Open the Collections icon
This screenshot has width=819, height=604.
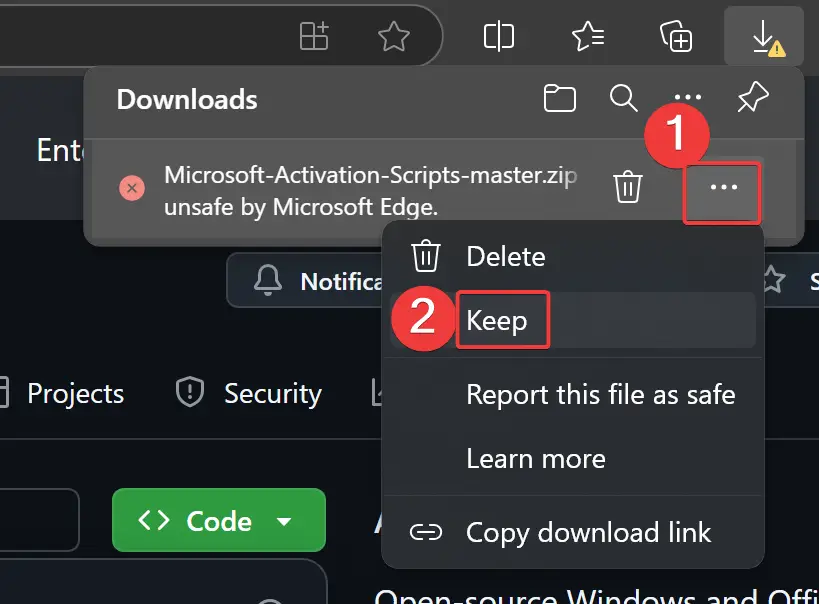[x=675, y=36]
